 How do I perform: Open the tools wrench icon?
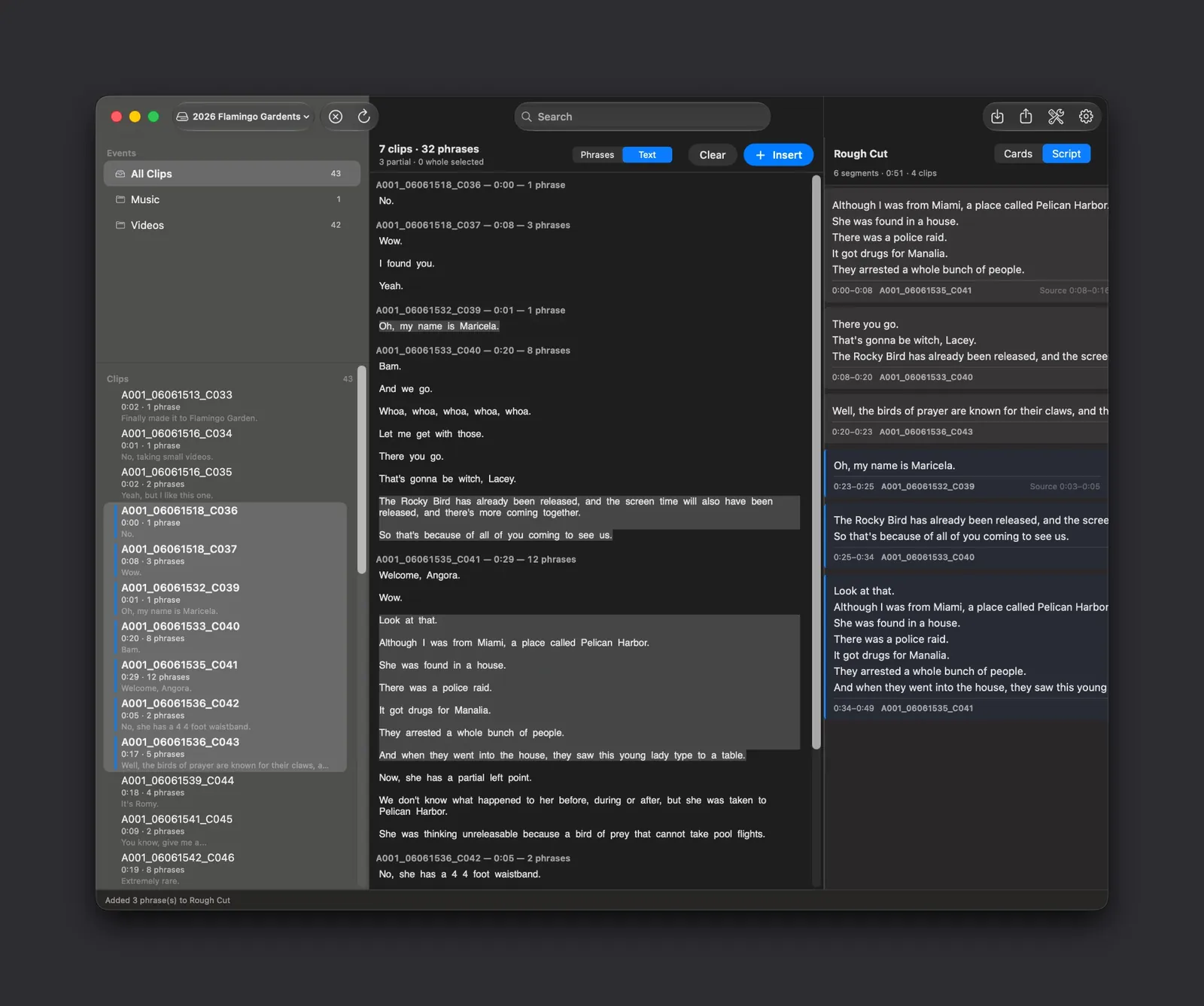click(x=1056, y=117)
